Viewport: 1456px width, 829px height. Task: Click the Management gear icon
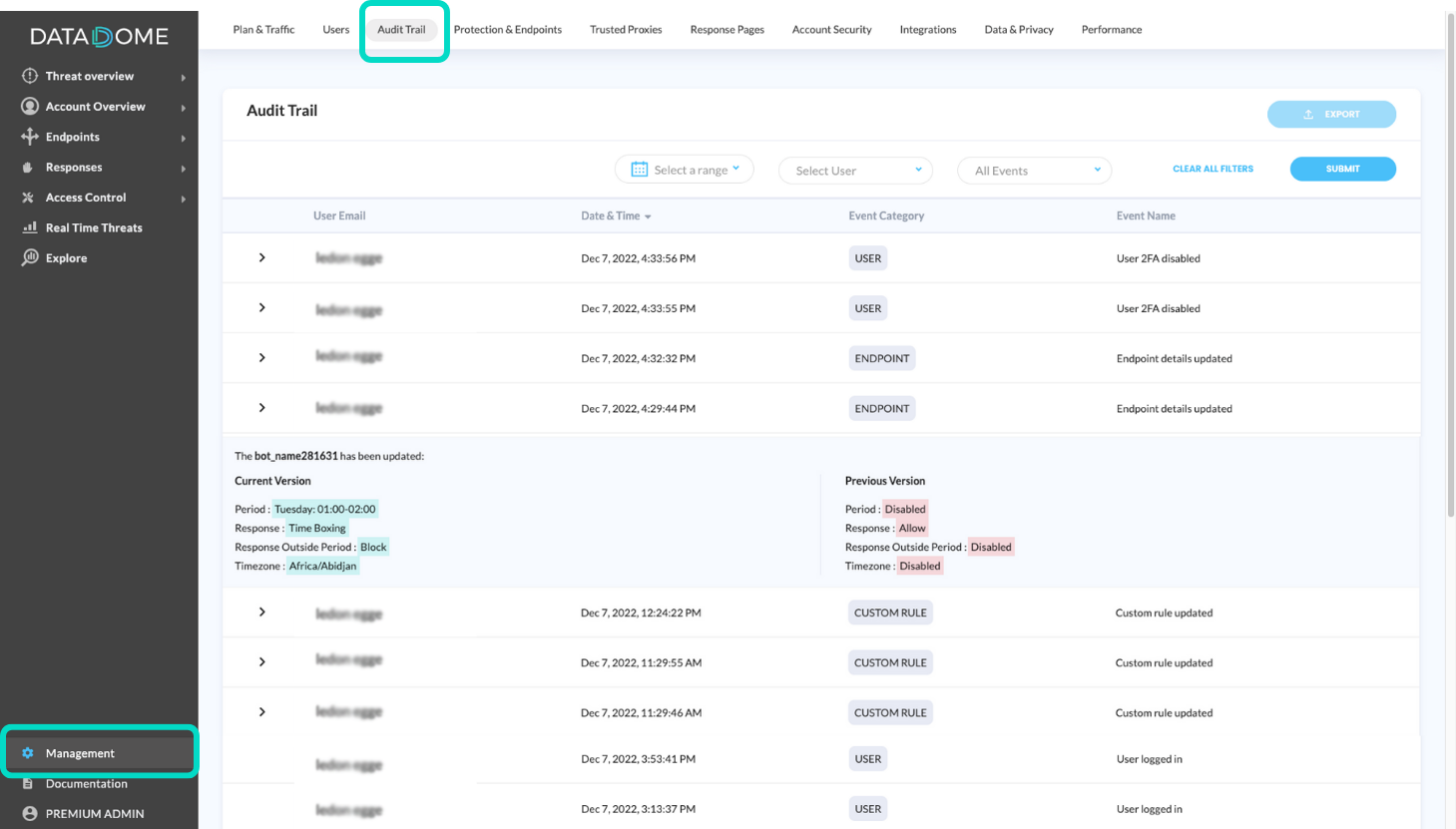coord(29,753)
